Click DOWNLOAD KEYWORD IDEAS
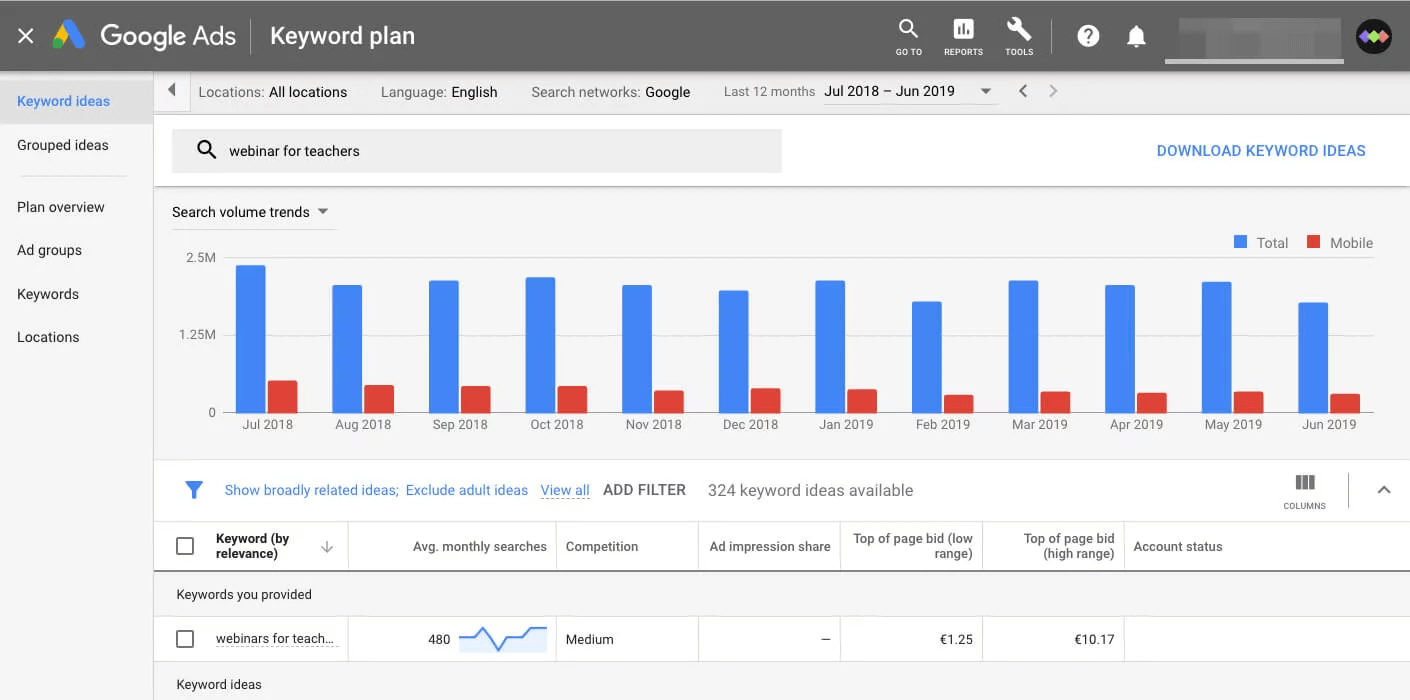The height and width of the screenshot is (700, 1410). (x=1261, y=150)
